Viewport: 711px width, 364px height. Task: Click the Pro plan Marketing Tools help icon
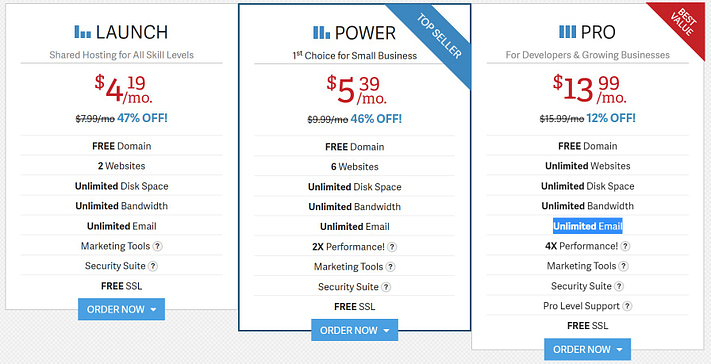pyautogui.click(x=623, y=266)
